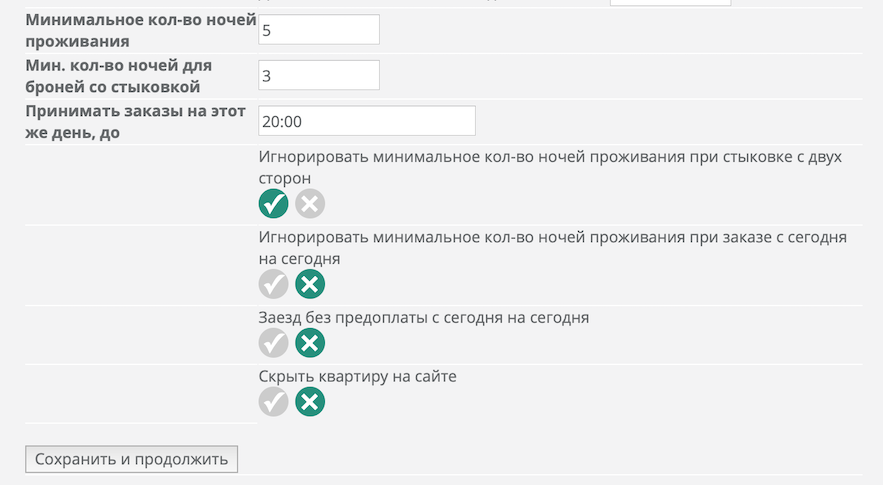Screen dimensions: 883x485
Task: Disable ignoring min nights for two-sided adjoining
Action: [x=310, y=203]
